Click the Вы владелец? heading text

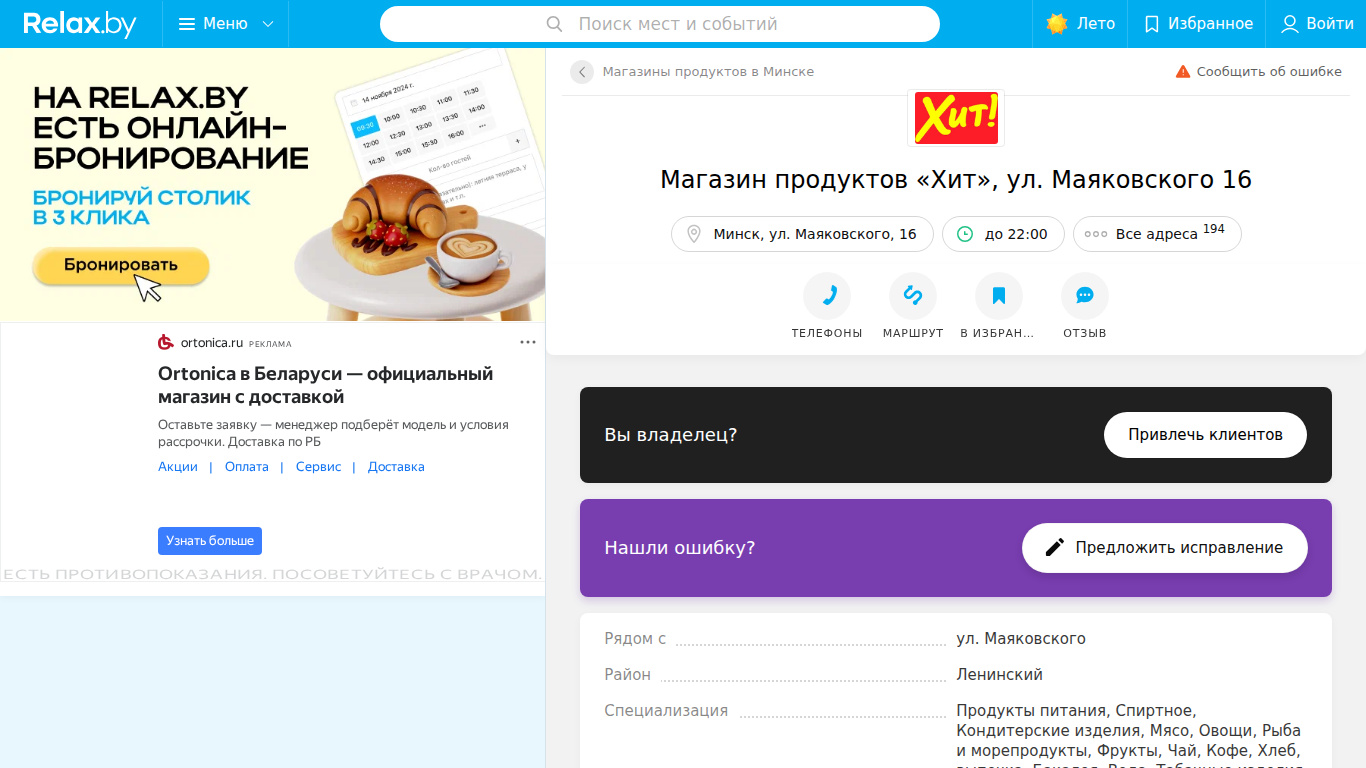coord(671,435)
